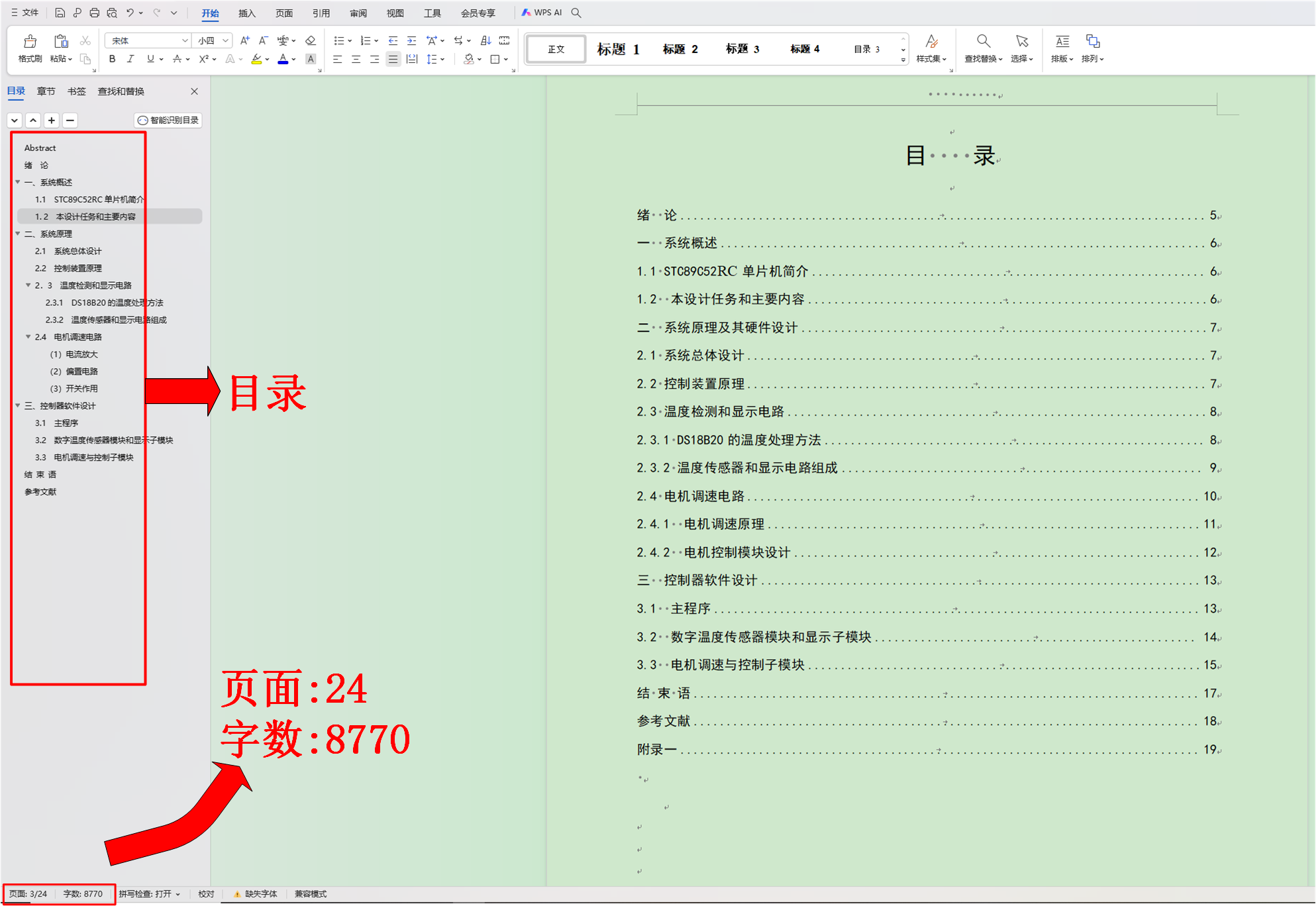Click the Save icon in quick access bar
This screenshot has width=1316, height=906.
(x=60, y=13)
